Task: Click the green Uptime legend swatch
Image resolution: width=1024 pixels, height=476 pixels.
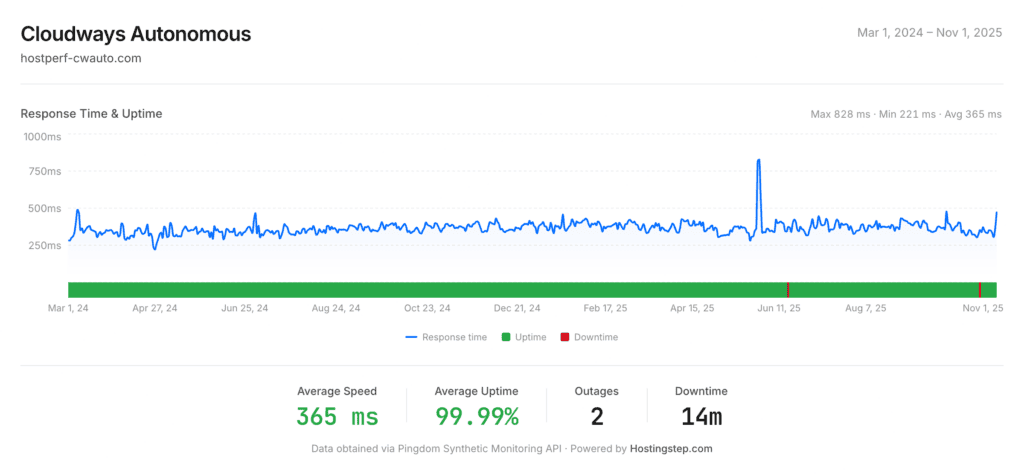Action: tap(505, 338)
